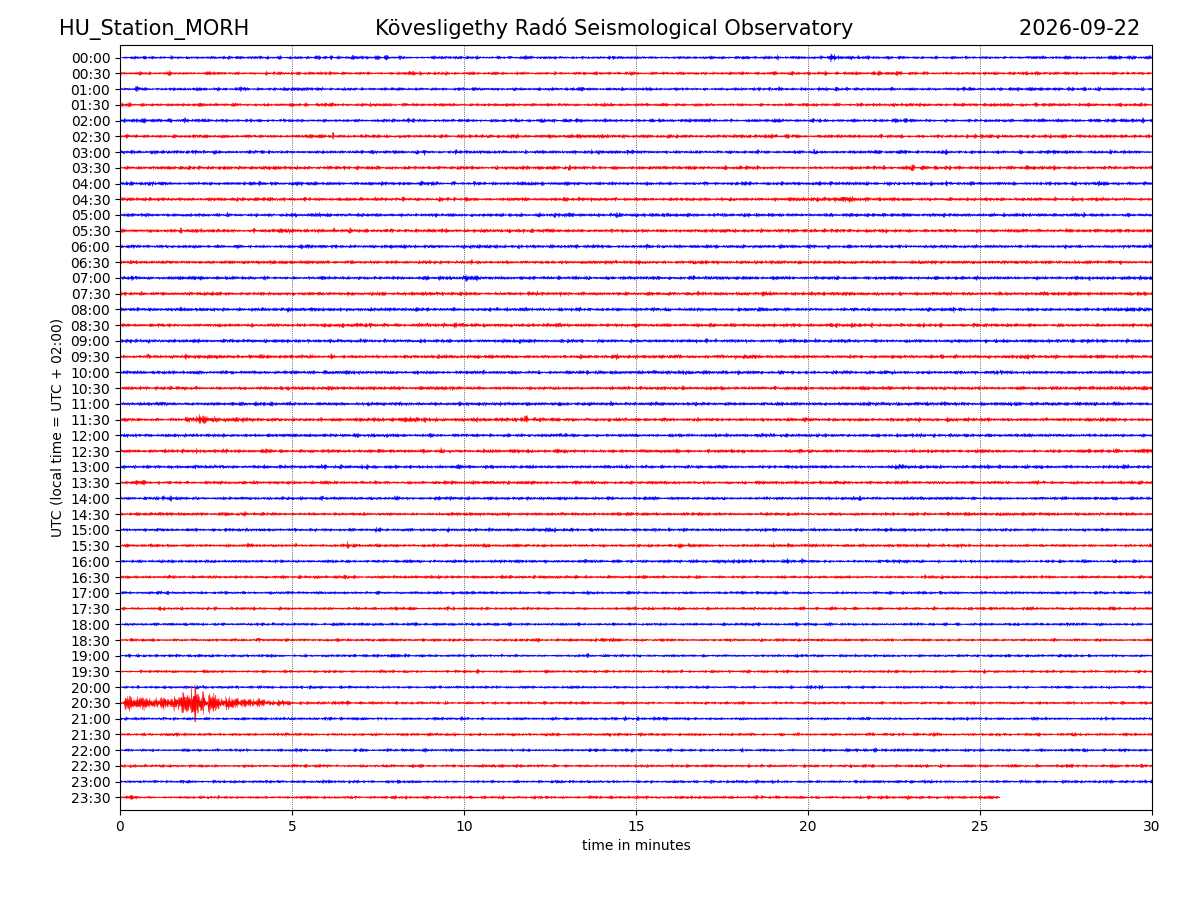Click the 11:30 time row label
1200x900 pixels.
91,420
